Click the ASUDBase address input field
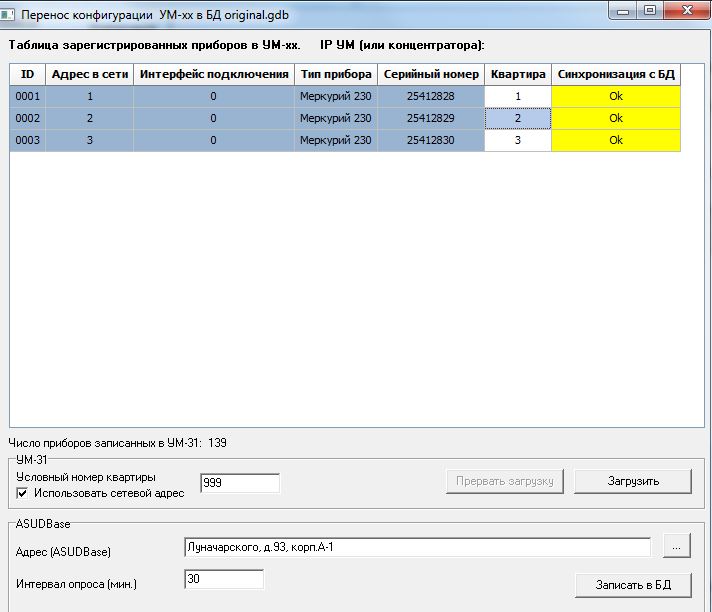 (417, 547)
